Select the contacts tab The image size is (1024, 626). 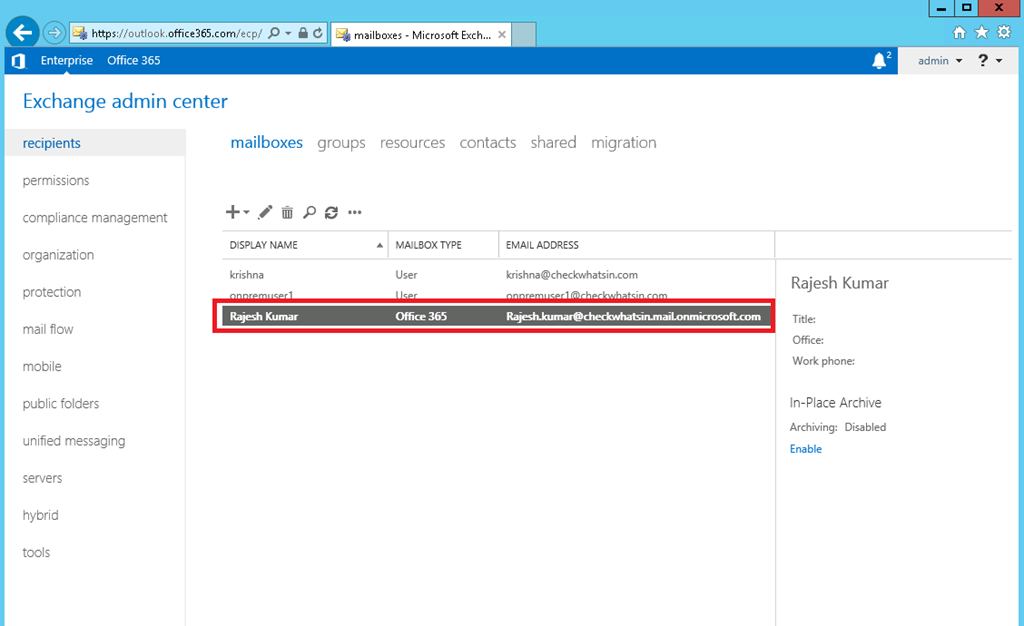[488, 142]
